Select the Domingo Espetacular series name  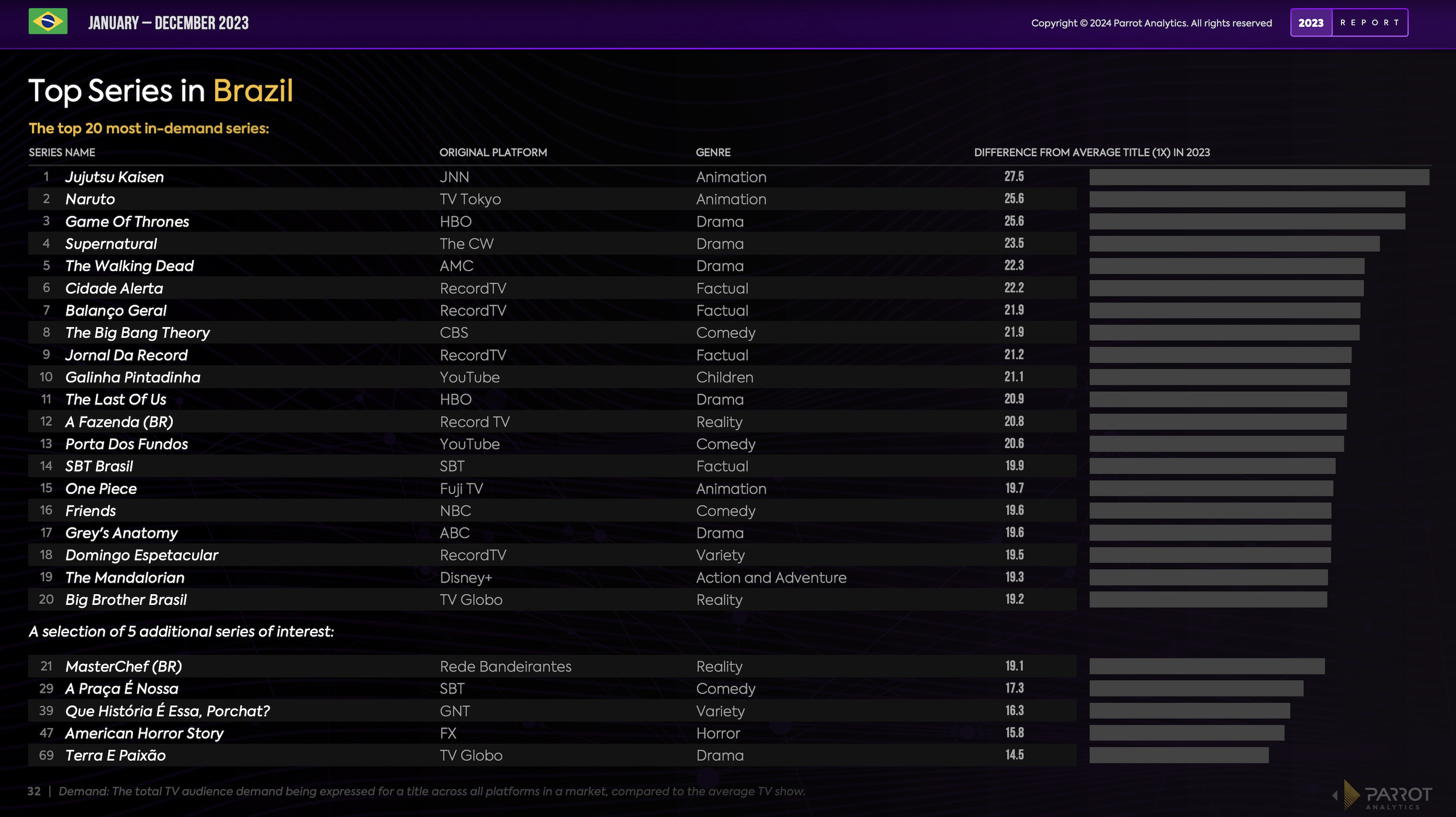coord(142,556)
